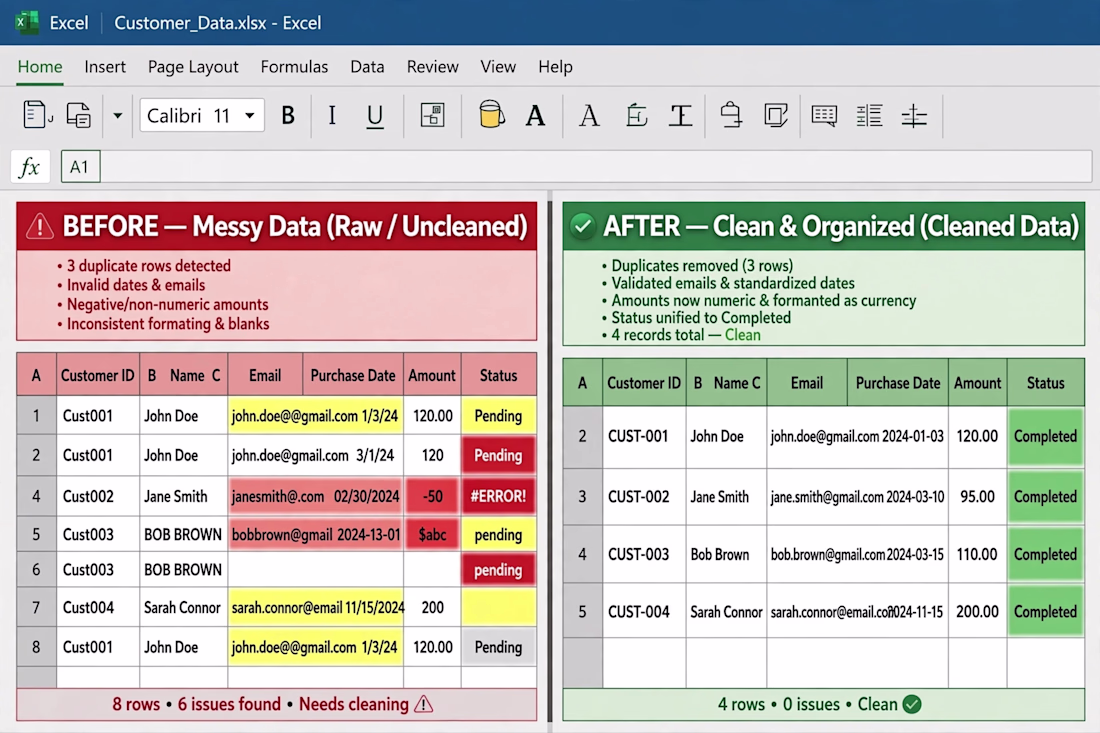Select the Jane Smith cell in BEFORE table
The width and height of the screenshot is (1100, 733).
click(183, 497)
